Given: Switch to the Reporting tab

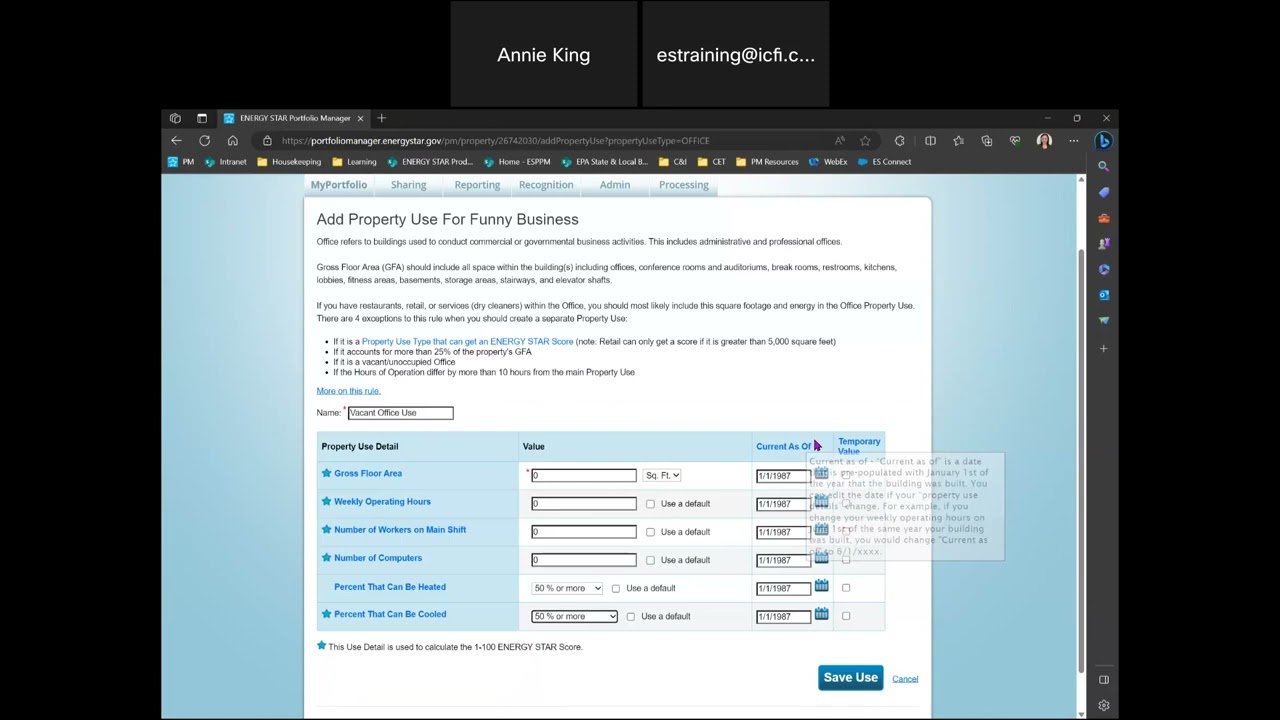Looking at the screenshot, I should pos(477,185).
